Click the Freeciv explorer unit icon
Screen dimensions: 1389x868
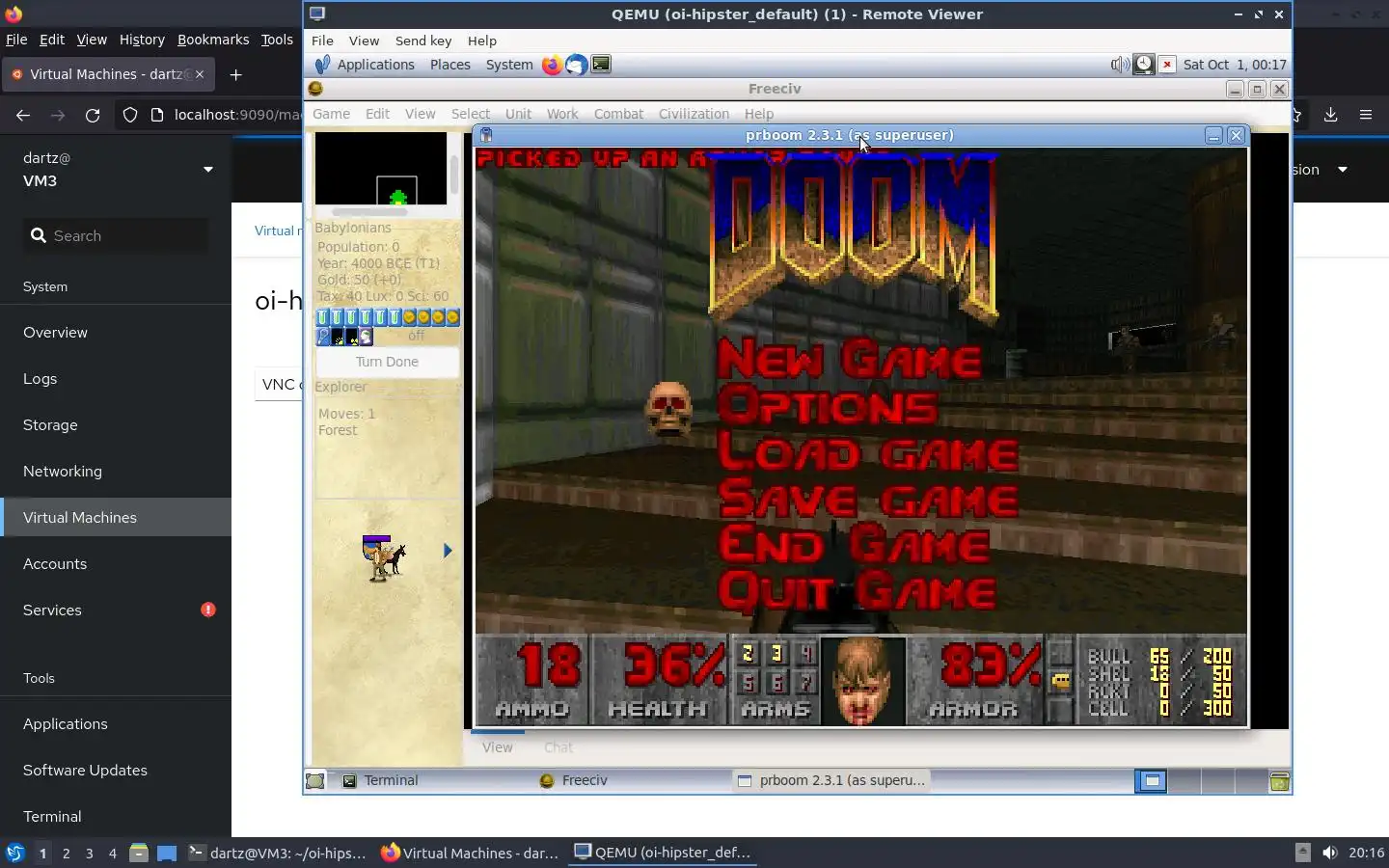384,558
